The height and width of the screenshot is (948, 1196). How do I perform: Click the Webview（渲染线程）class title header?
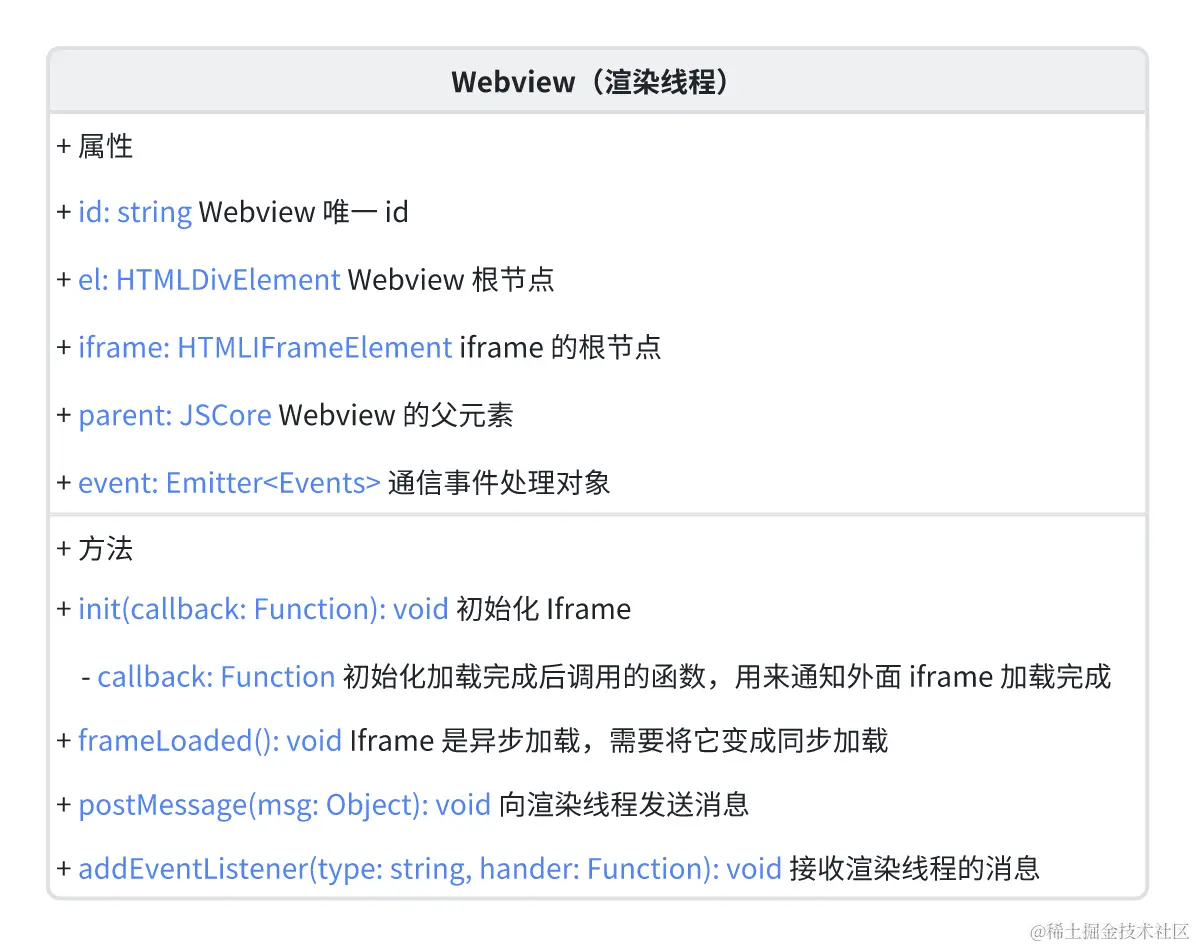[589, 82]
